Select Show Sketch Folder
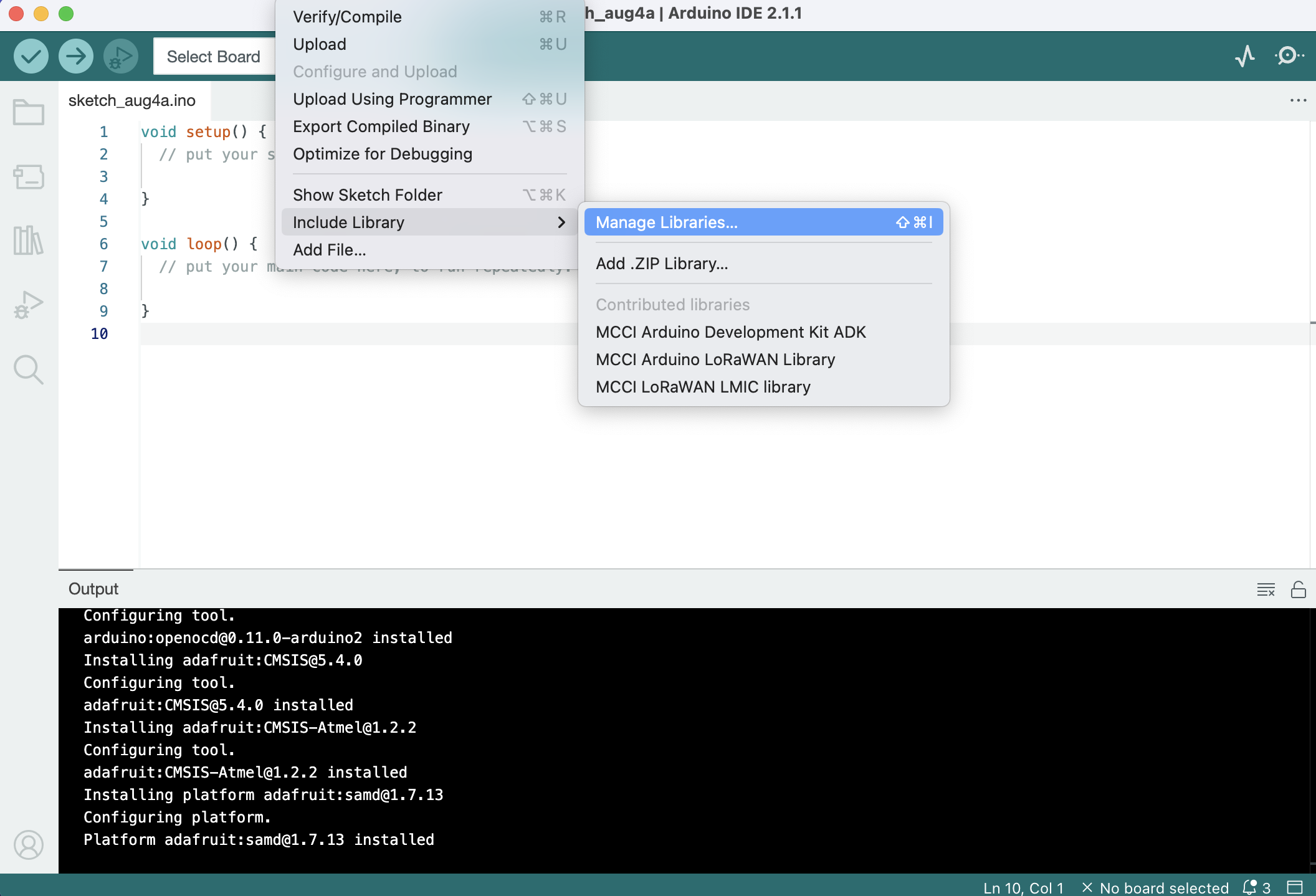 pyautogui.click(x=429, y=195)
